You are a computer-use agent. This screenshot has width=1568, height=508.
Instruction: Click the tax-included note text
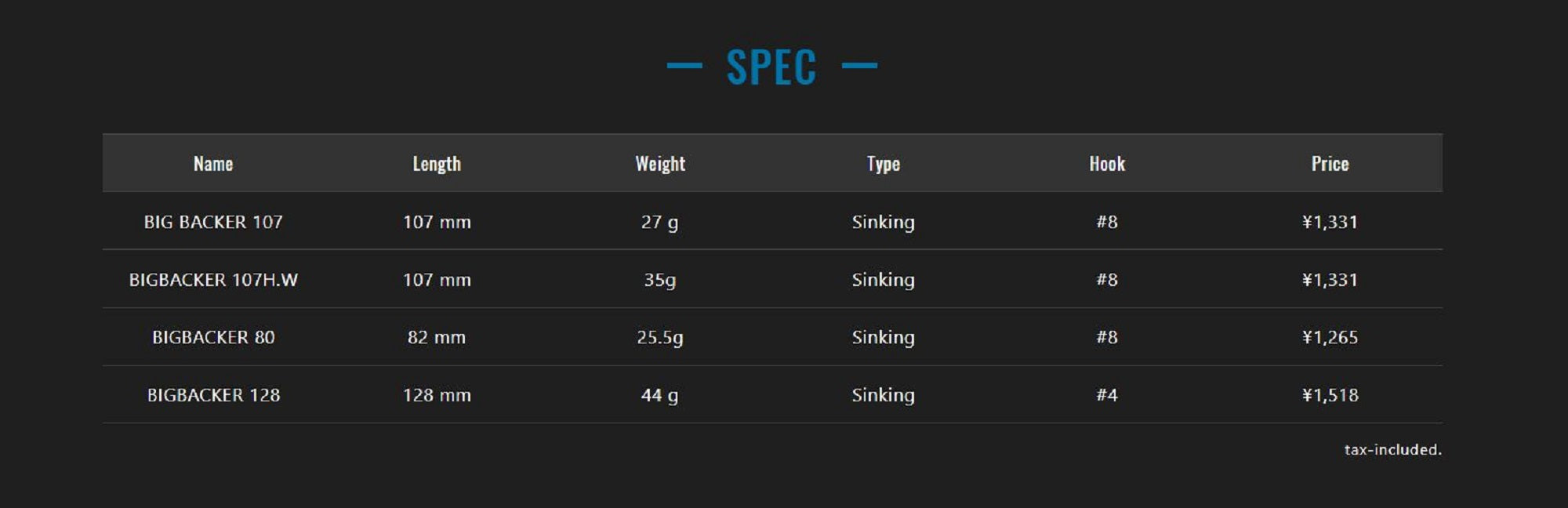[1392, 450]
